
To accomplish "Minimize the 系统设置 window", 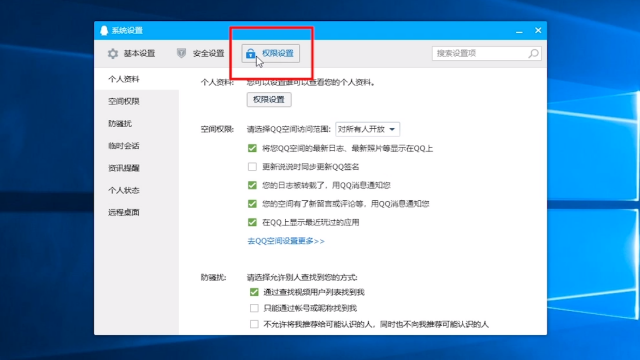I will point(519,31).
